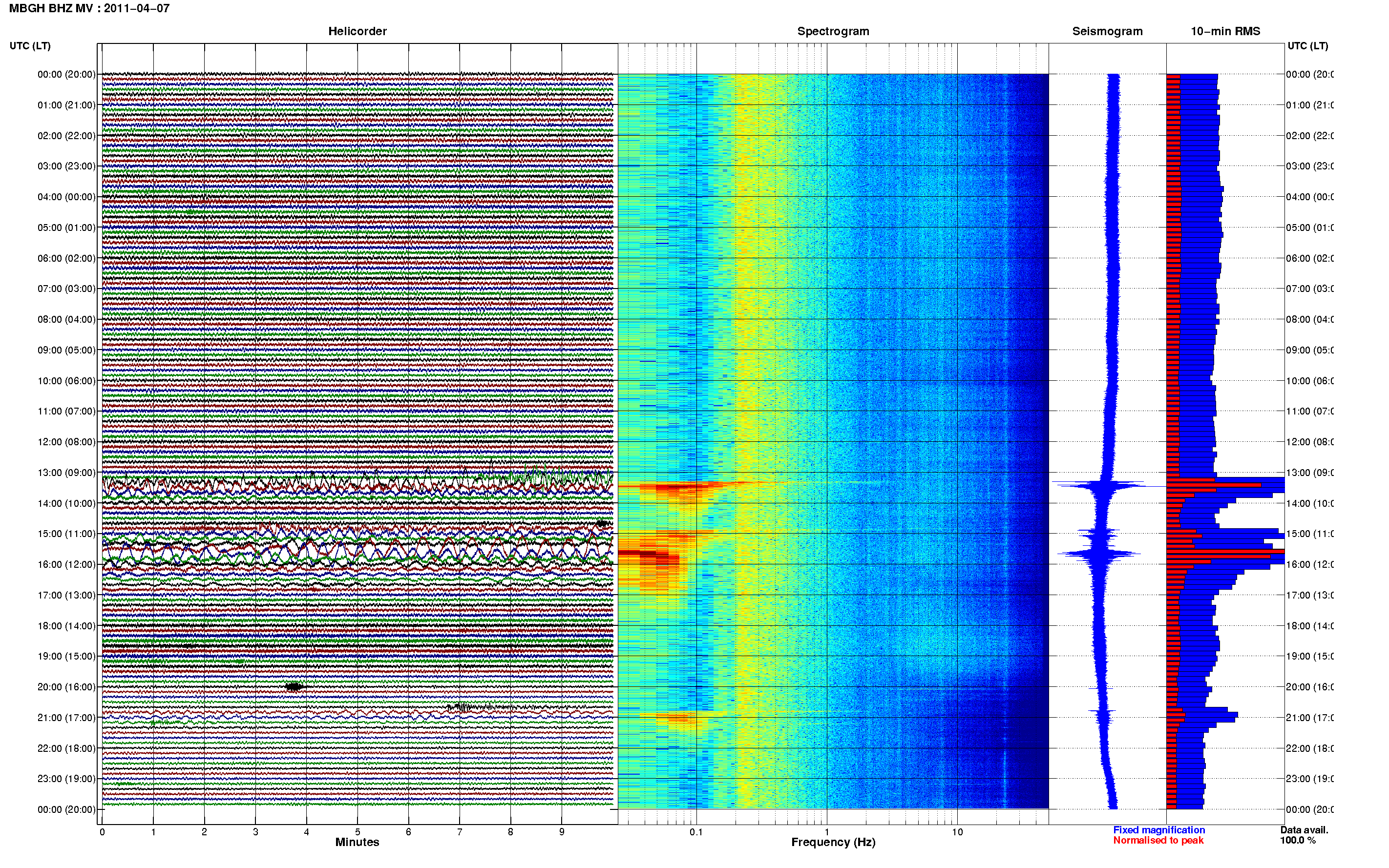1389x868 pixels.
Task: Select the '01:00 (21:00)' left axis label
Action: [66, 105]
